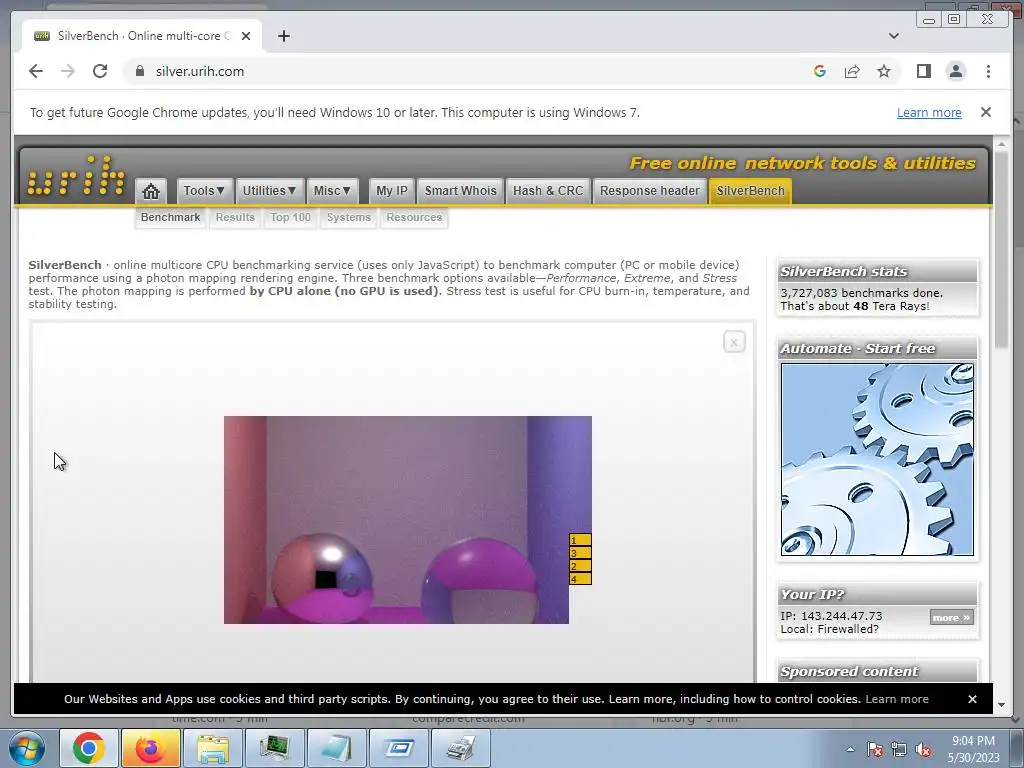The width and height of the screenshot is (1024, 768).
Task: Open Learn more about Chrome updates
Action: (x=929, y=112)
